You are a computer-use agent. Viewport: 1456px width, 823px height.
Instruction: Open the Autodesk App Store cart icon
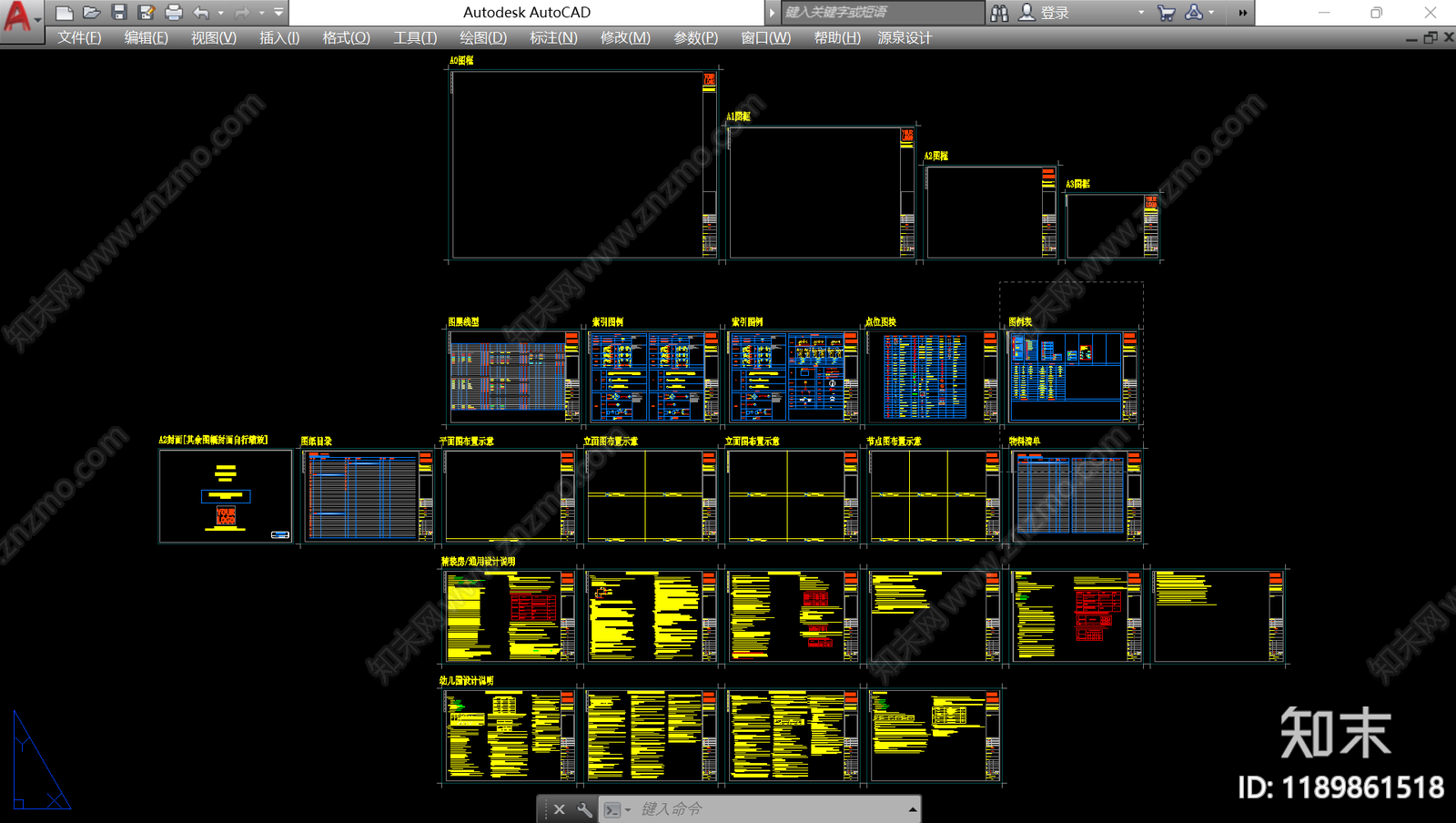[1166, 13]
